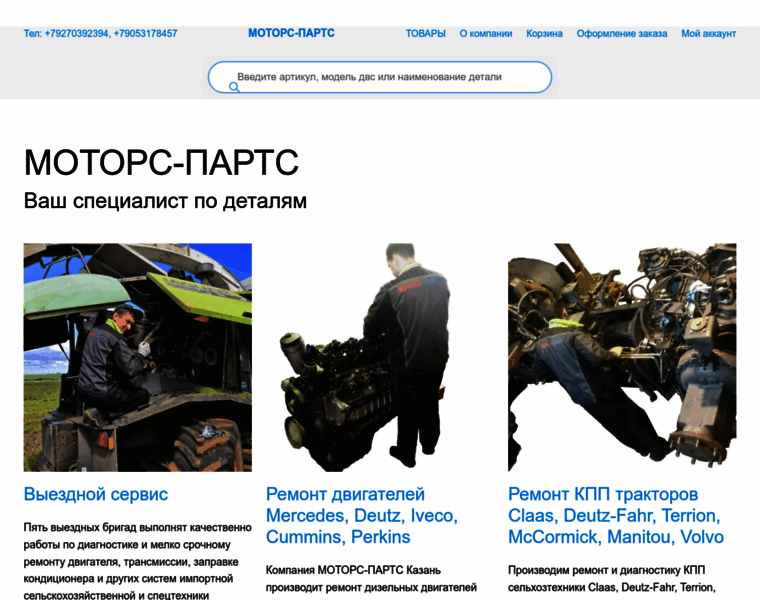Click the large МОТОРС-ПАРТС heading
Viewport: 760px width, 600px height.
pos(161,162)
